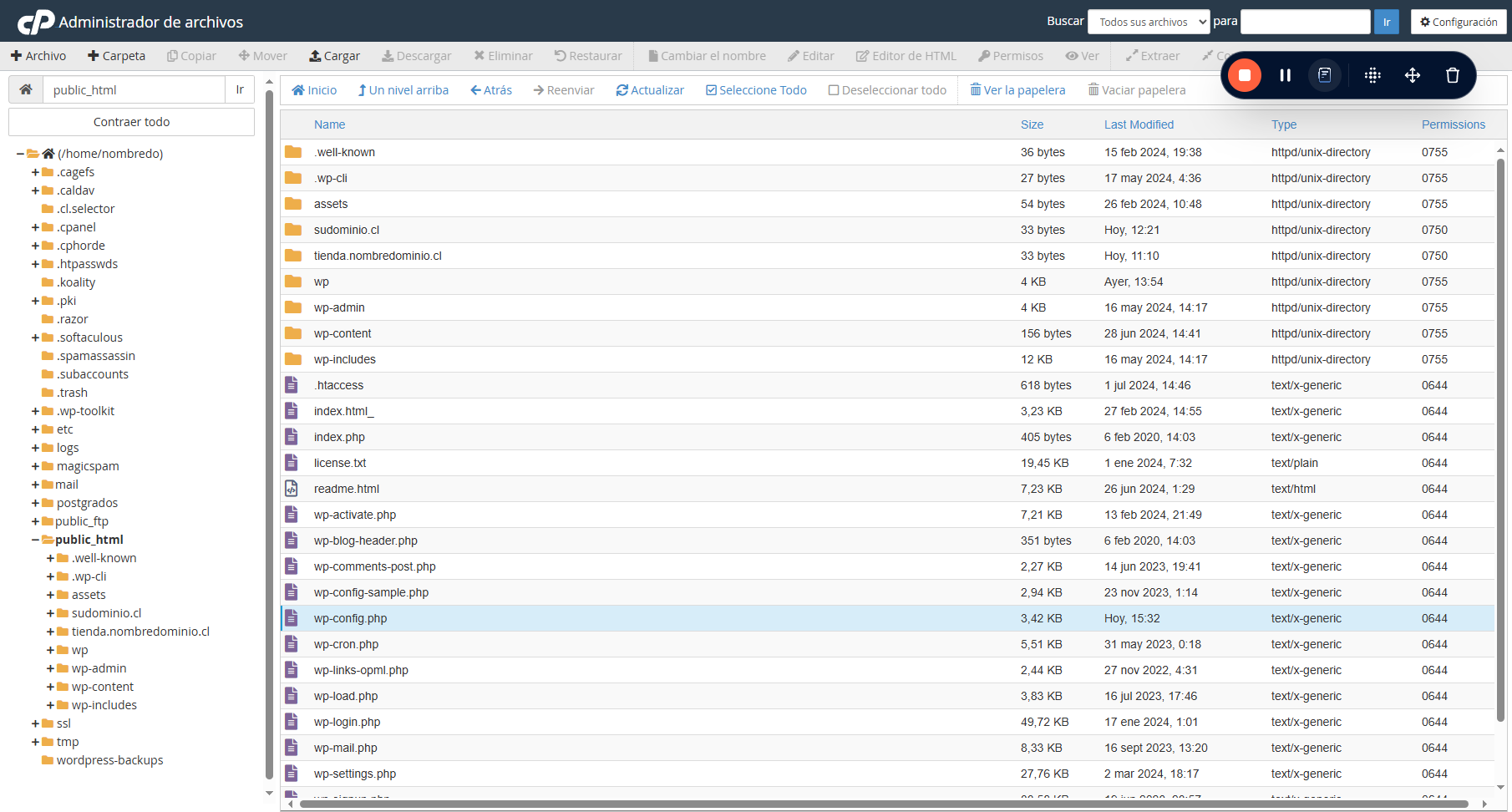Click the Ir button beside the path field
Image resolution: width=1512 pixels, height=812 pixels.
[x=240, y=89]
